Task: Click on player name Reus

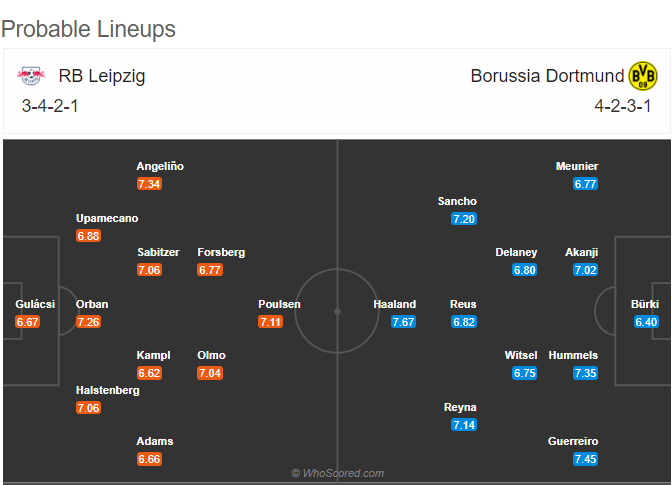Action: pos(463,304)
